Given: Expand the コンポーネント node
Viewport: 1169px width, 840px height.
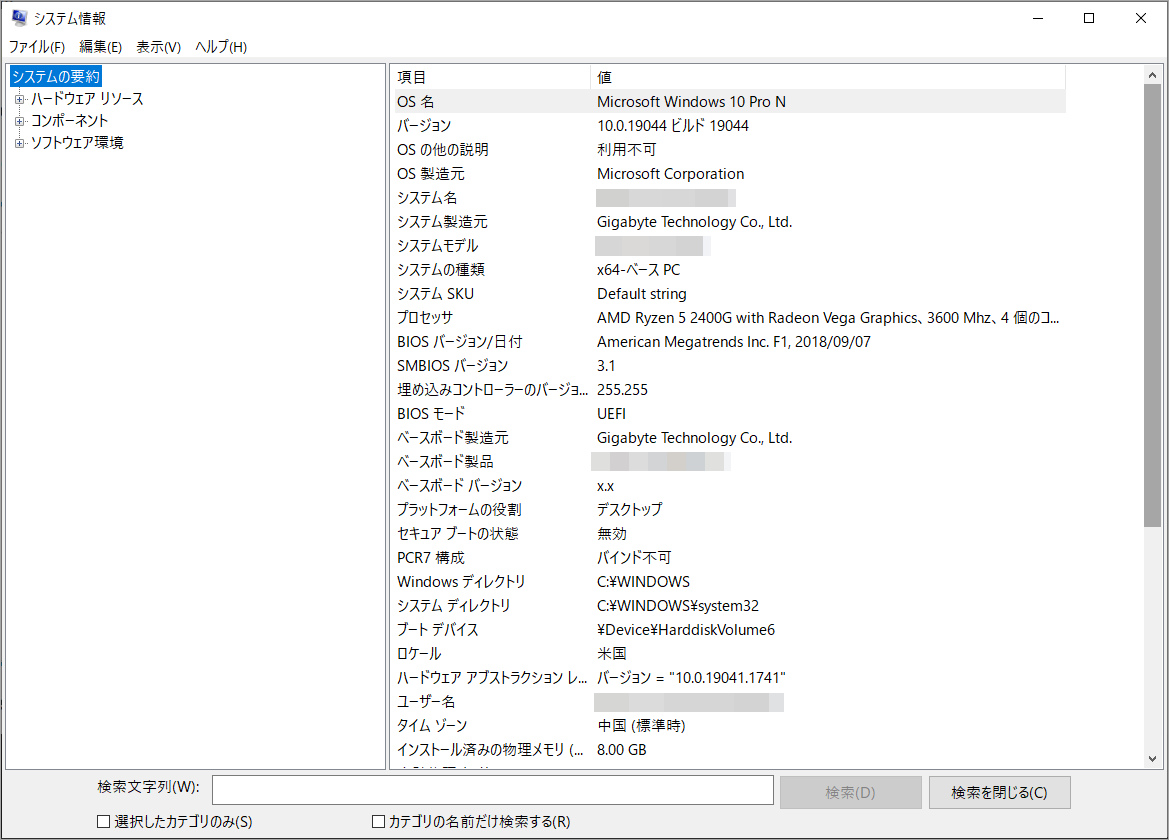Looking at the screenshot, I should [19, 121].
